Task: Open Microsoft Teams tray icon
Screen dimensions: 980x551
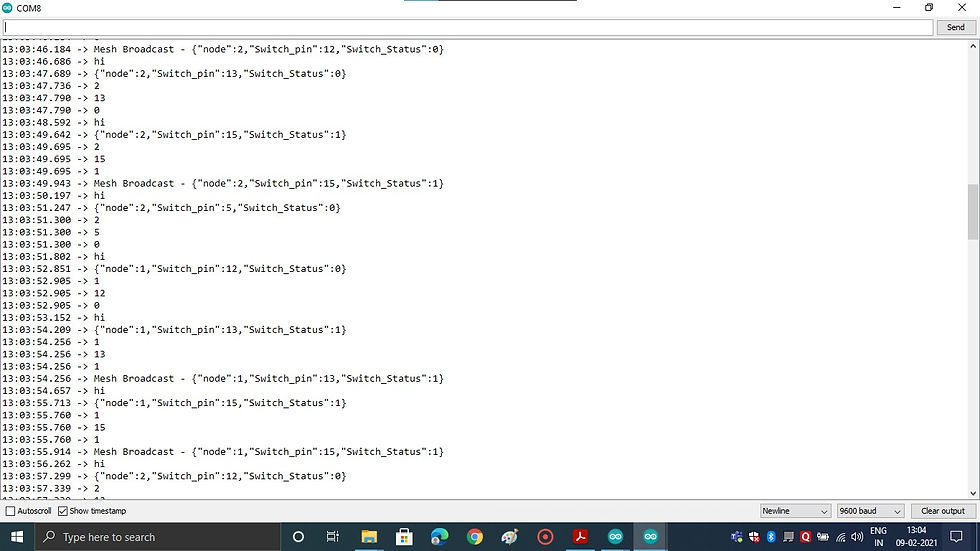Action: [737, 537]
